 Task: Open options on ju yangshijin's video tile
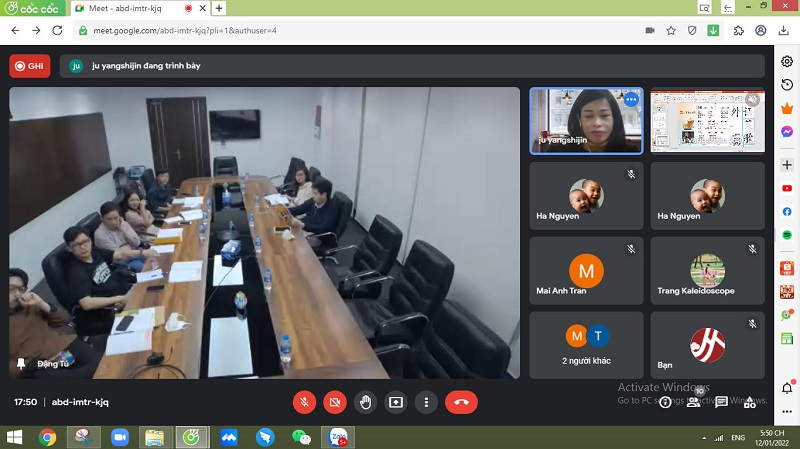(x=630, y=100)
